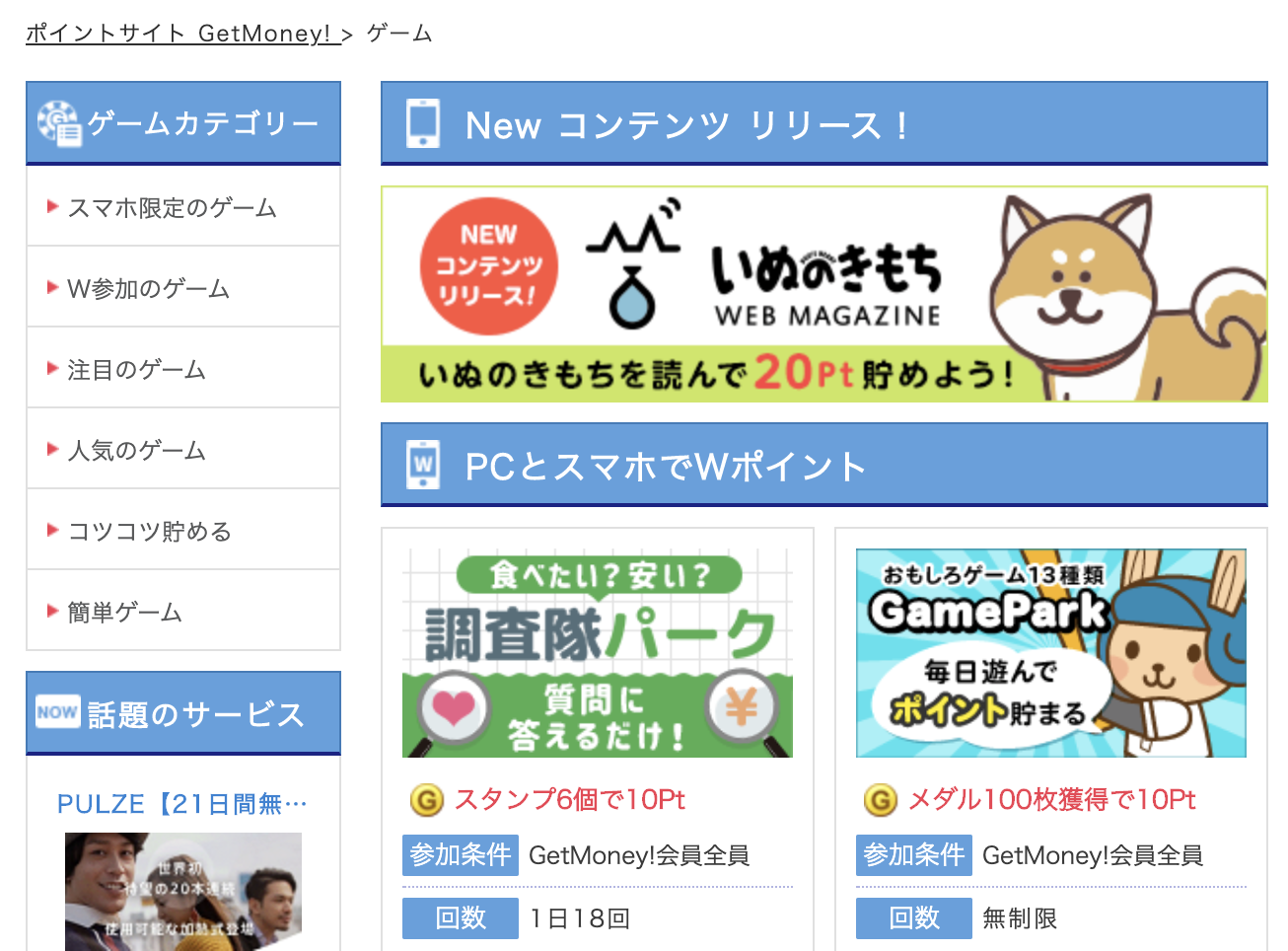Click 回数 label in GamePark card
Screen dimensions: 1288x951
click(914, 918)
